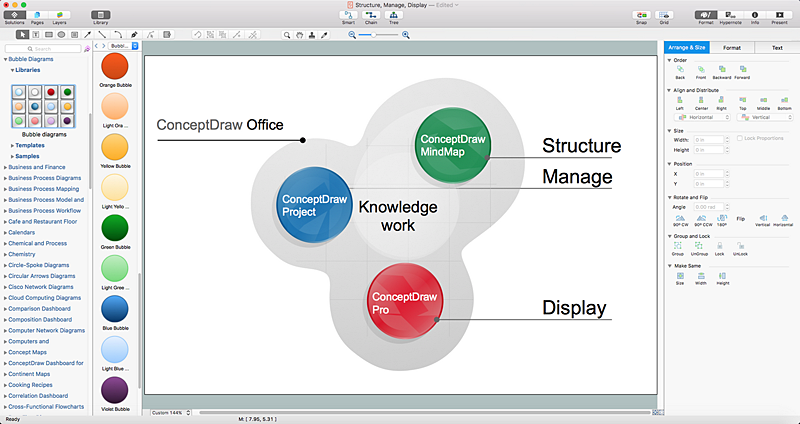Switch to the Text tab
The image size is (800, 424).
(x=777, y=47)
